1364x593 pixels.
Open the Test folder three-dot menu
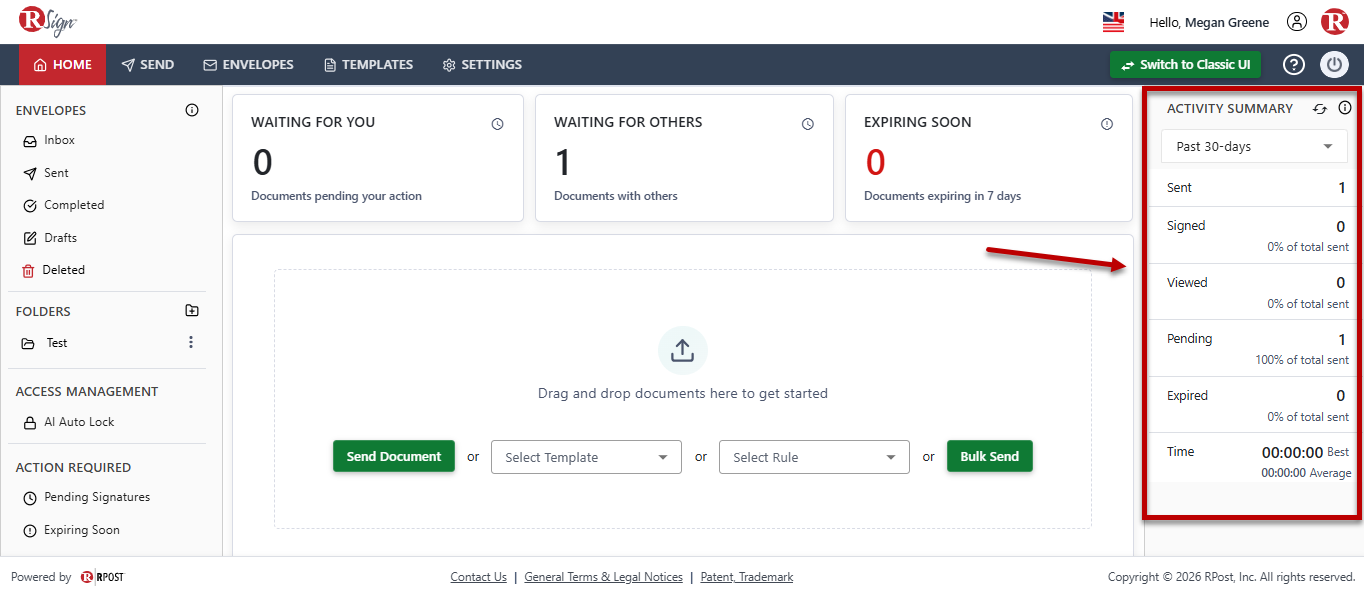[191, 342]
